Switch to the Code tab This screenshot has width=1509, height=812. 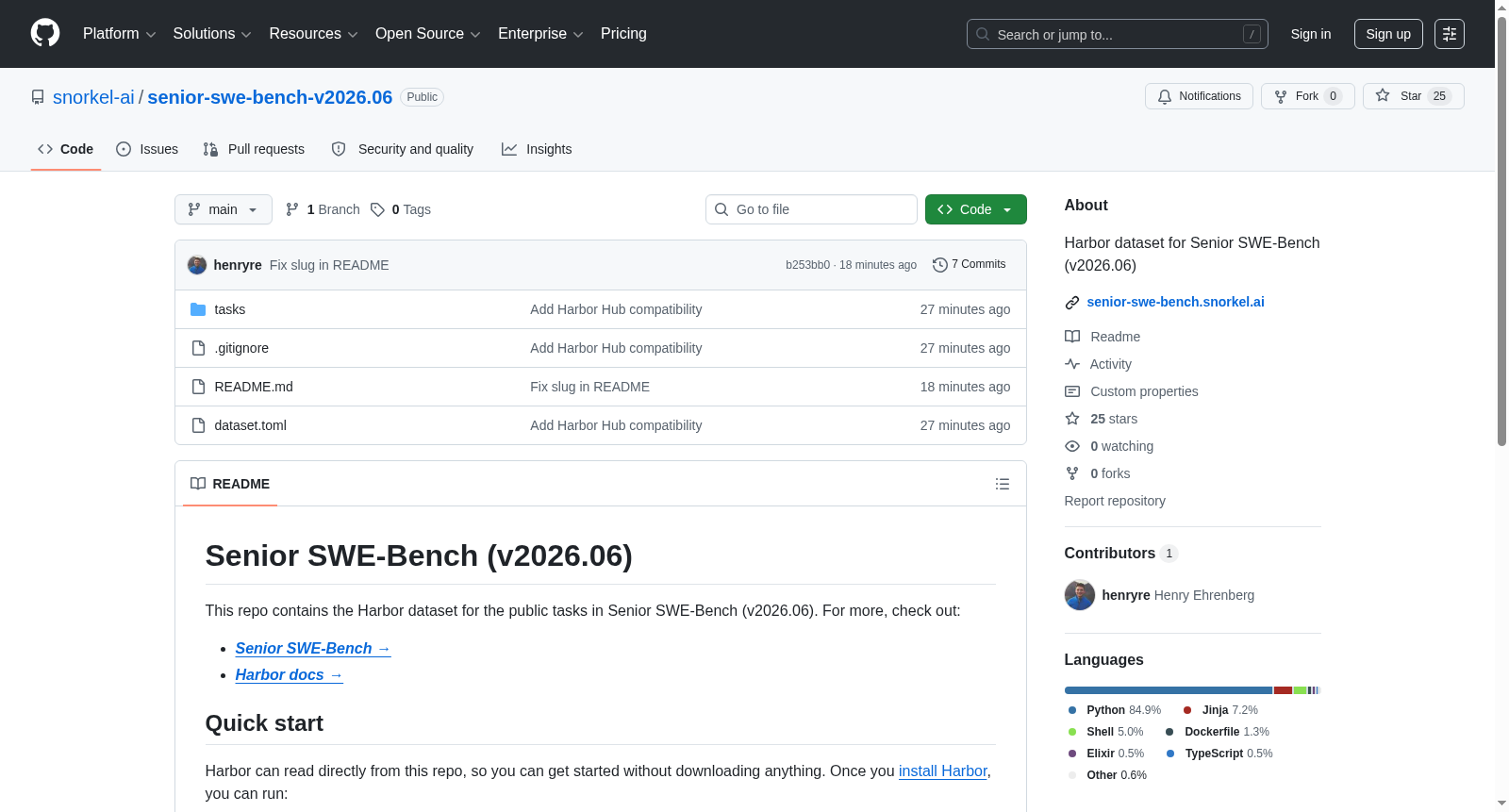[x=66, y=149]
